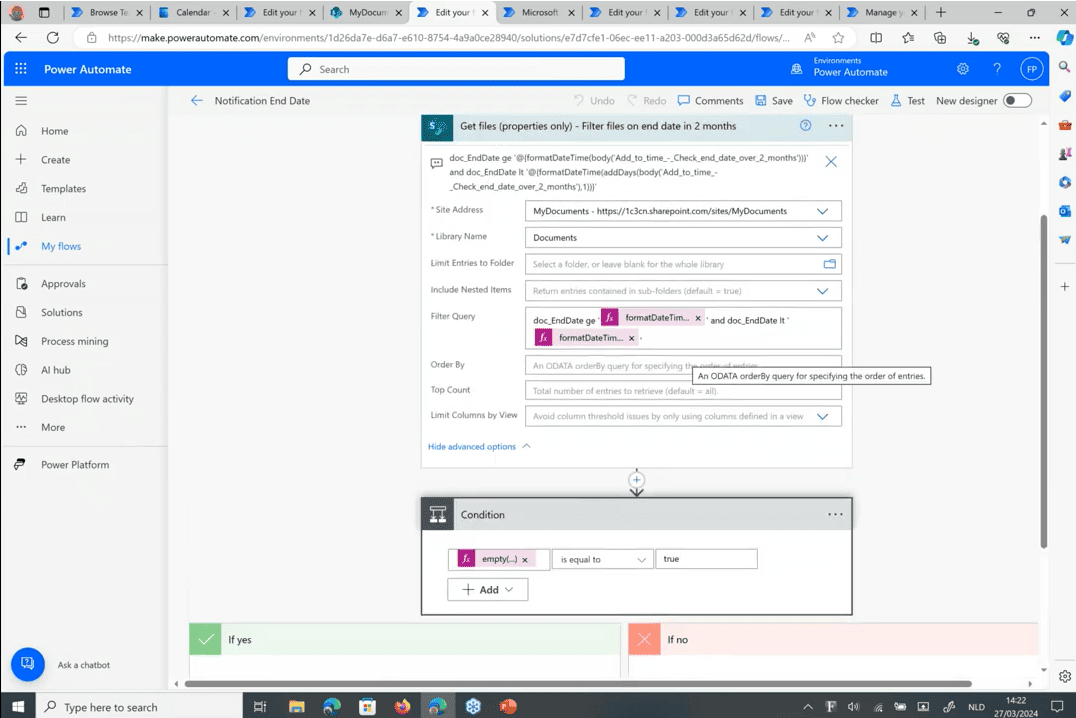Click the plus insert step button
1076x718 pixels.
(636, 480)
